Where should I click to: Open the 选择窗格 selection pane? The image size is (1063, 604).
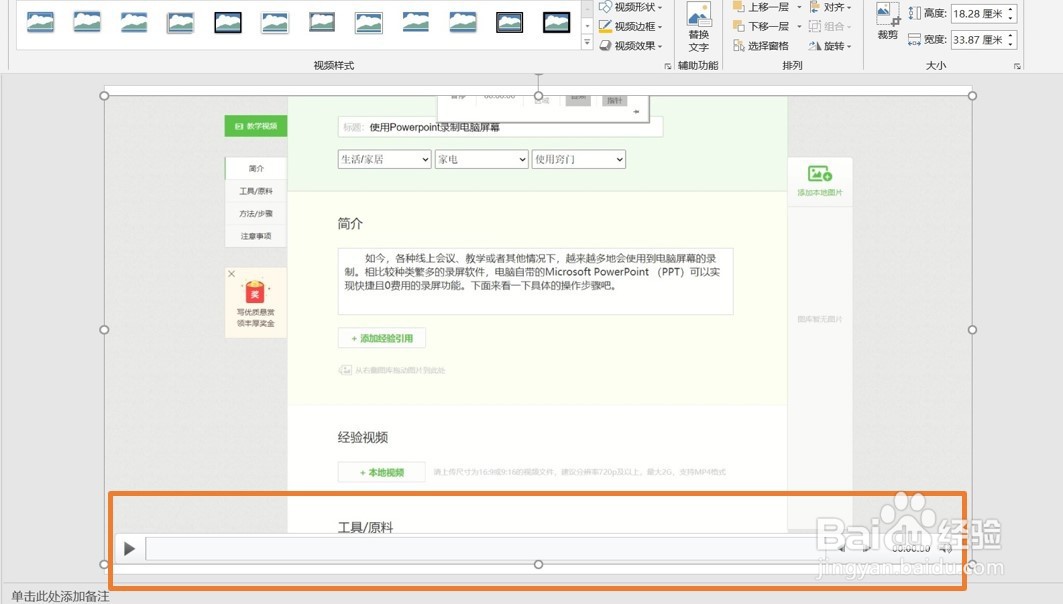coord(761,45)
